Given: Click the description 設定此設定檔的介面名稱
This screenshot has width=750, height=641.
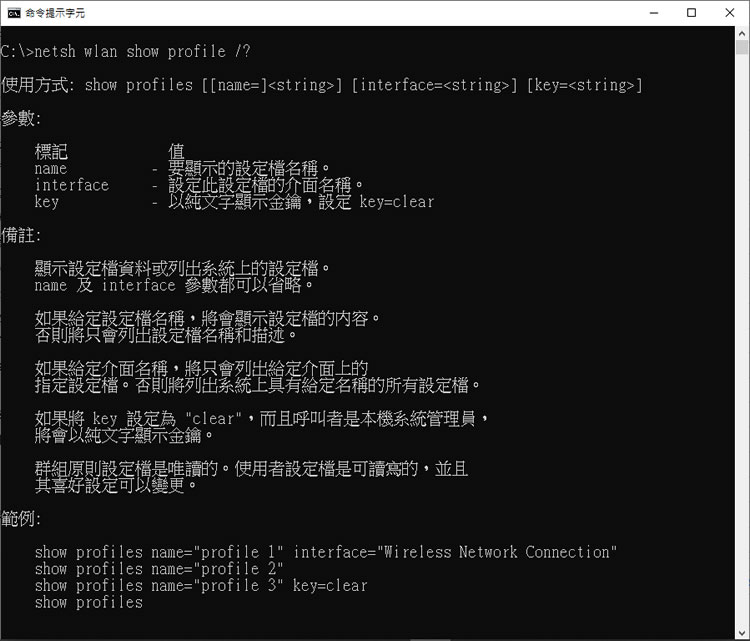Looking at the screenshot, I should [265, 185].
